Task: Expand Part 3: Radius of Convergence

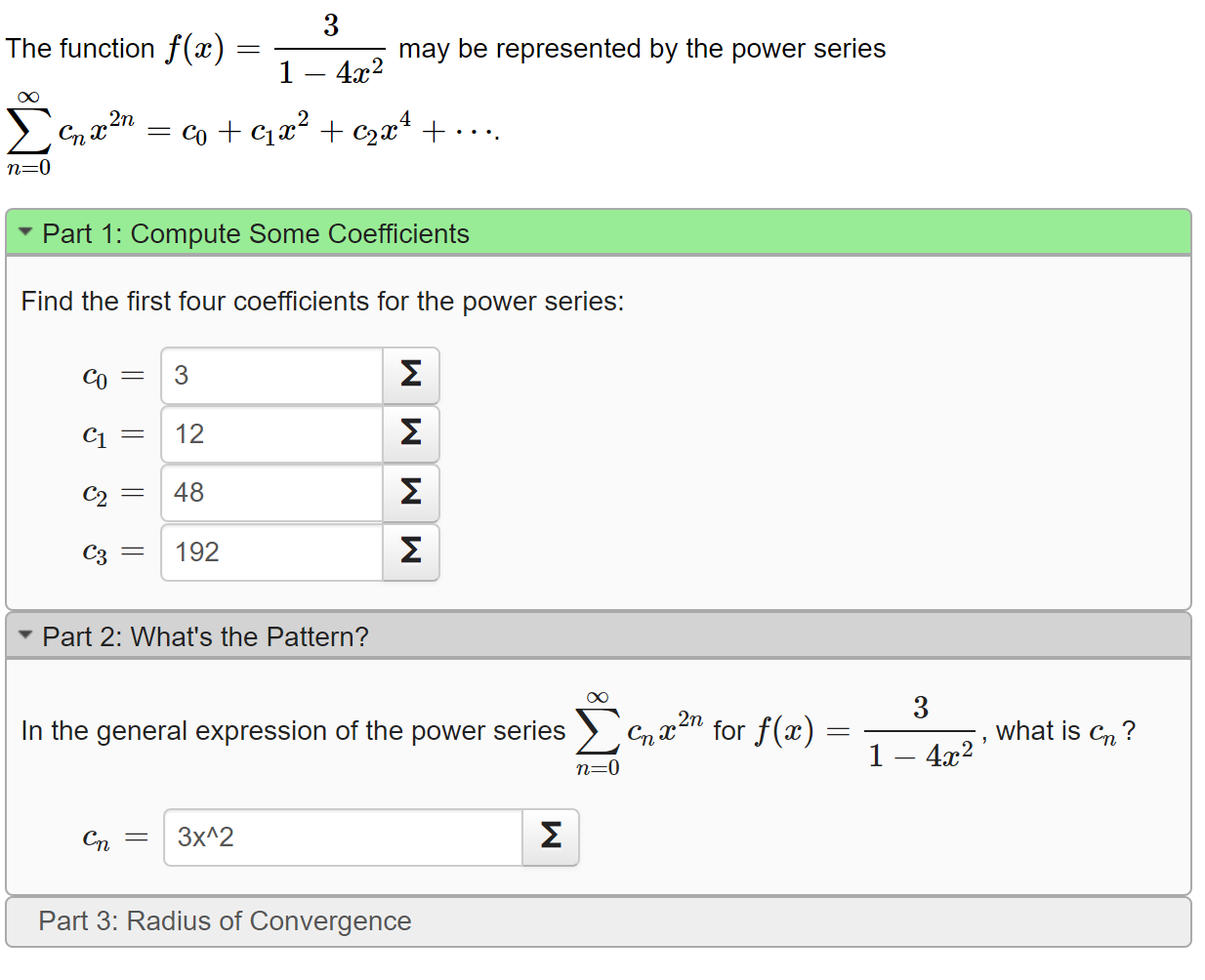Action: click(x=225, y=920)
